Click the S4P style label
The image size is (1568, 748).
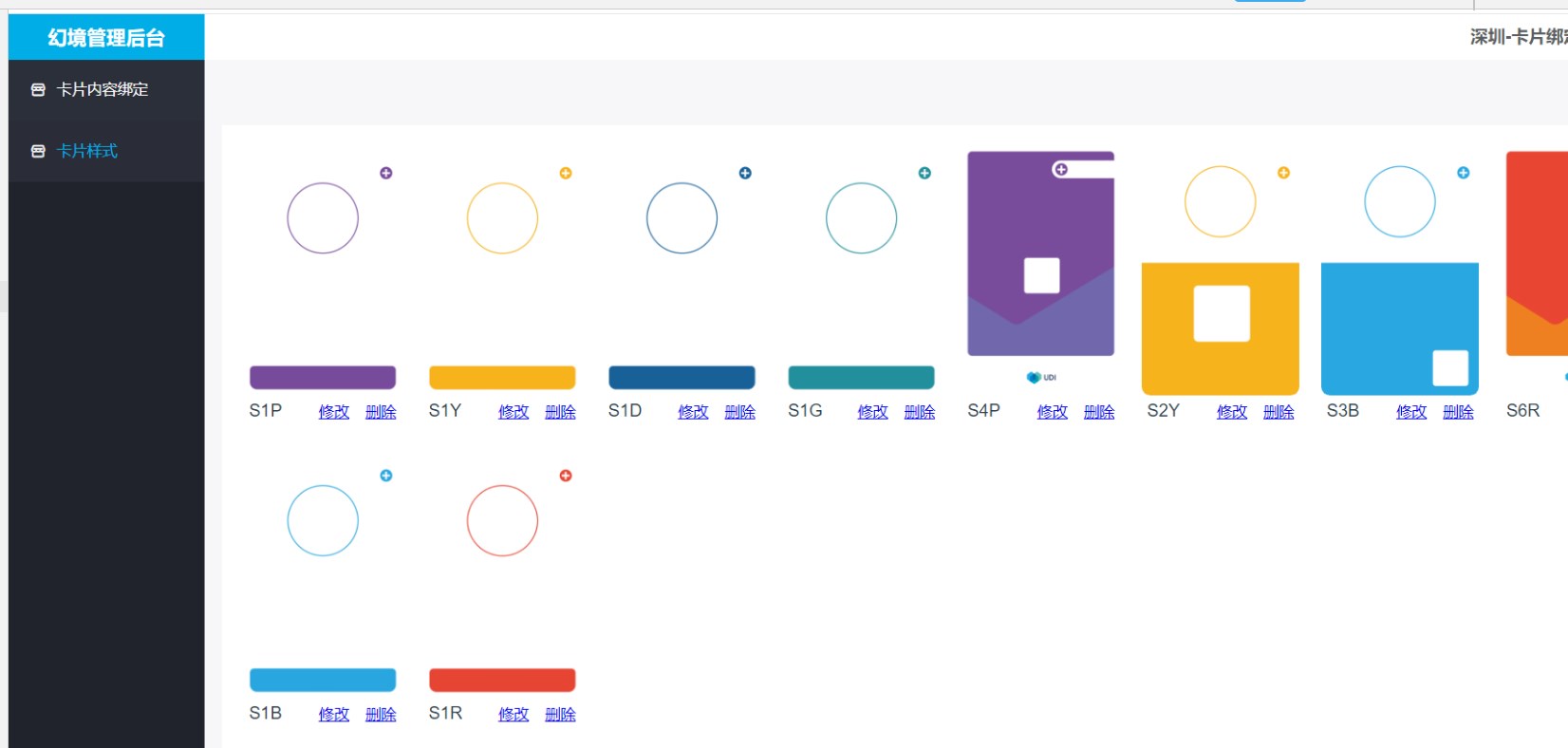click(x=984, y=410)
